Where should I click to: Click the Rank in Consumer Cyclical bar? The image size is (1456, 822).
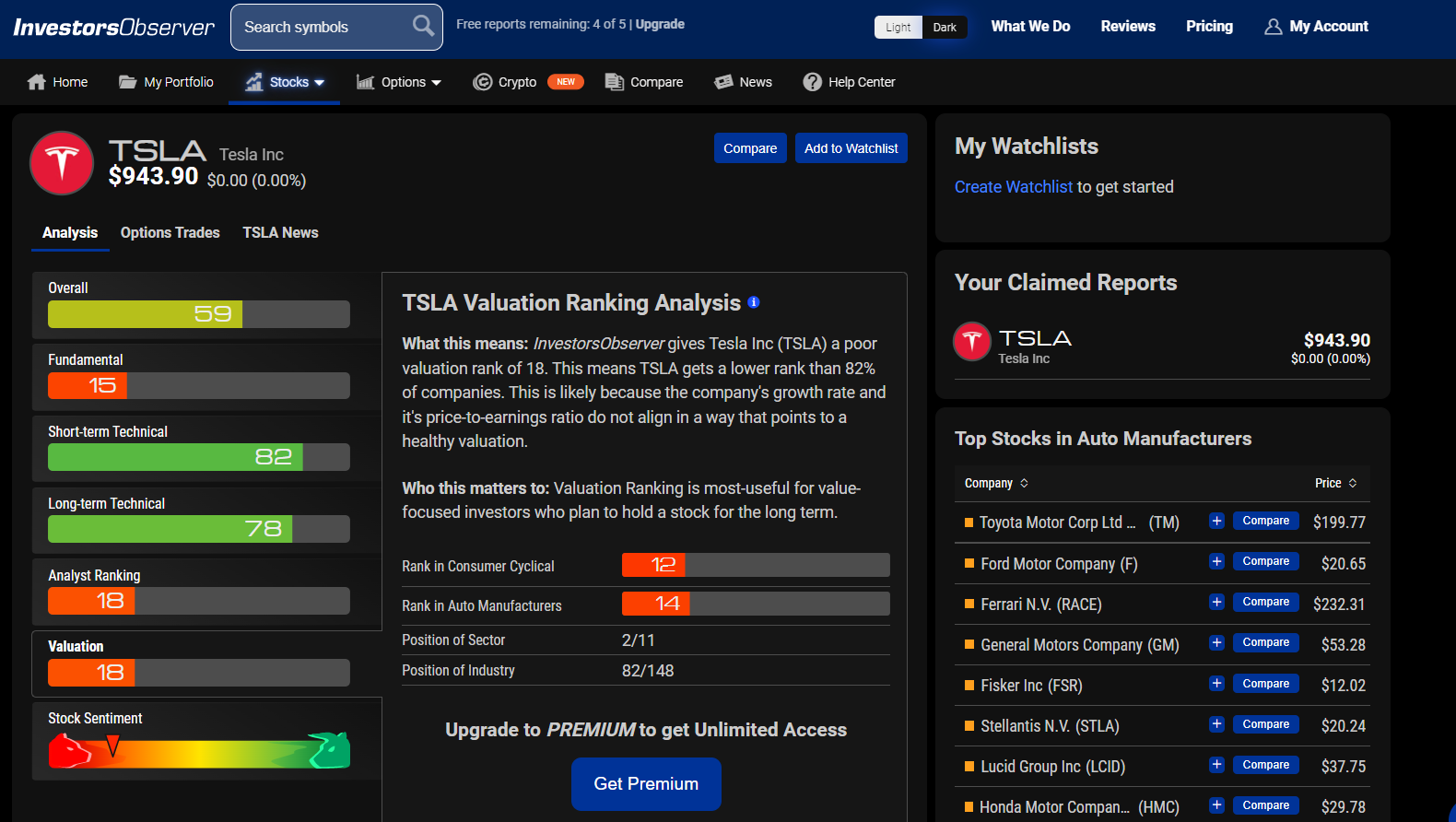(756, 565)
